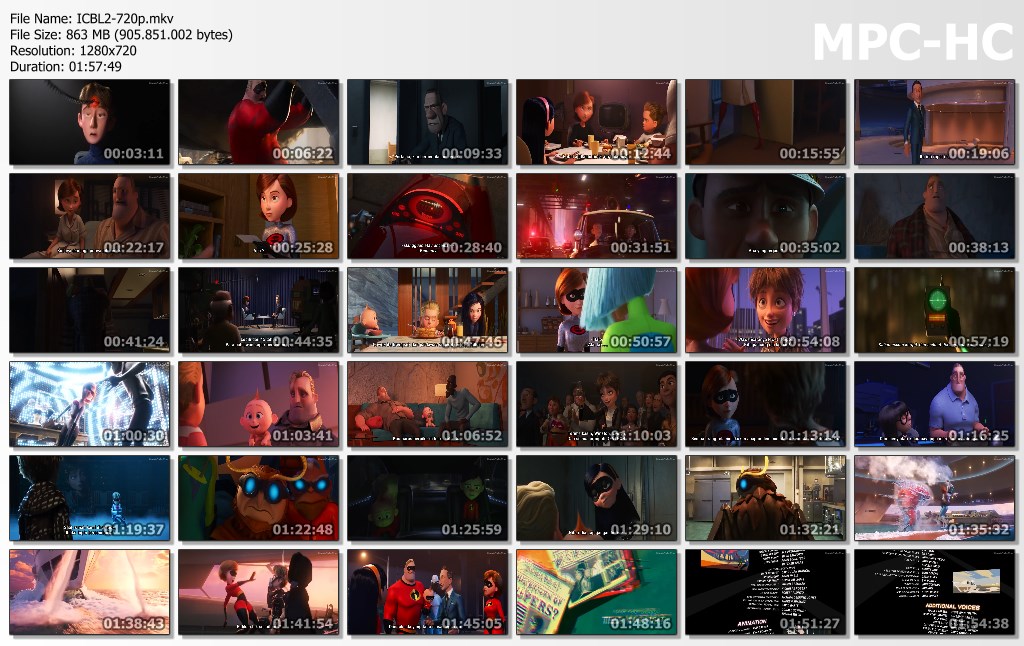Pick the thumbnail stamped 00:15:55
The image size is (1024, 646).
[x=765, y=122]
